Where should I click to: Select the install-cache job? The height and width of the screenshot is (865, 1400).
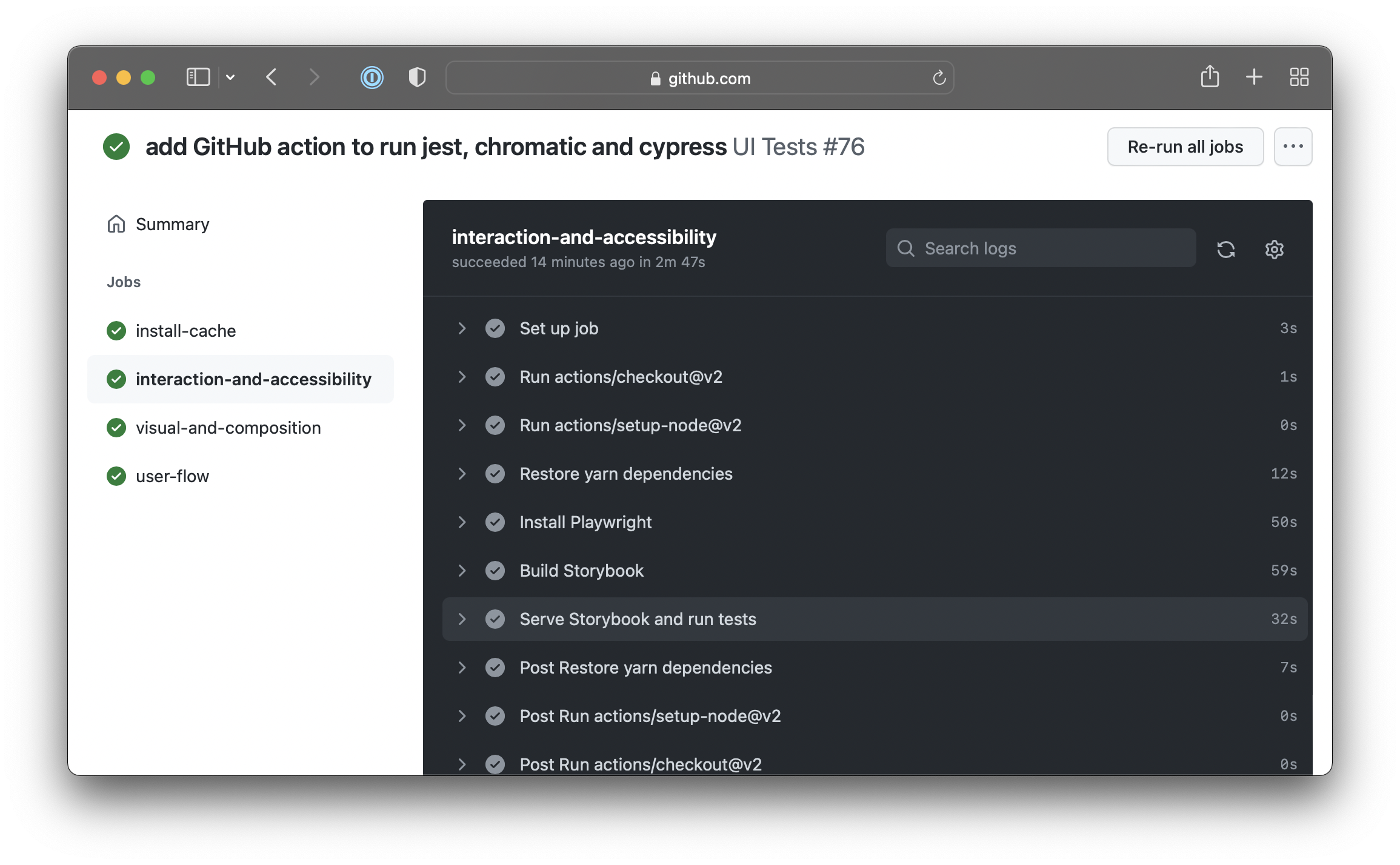pyautogui.click(x=185, y=331)
